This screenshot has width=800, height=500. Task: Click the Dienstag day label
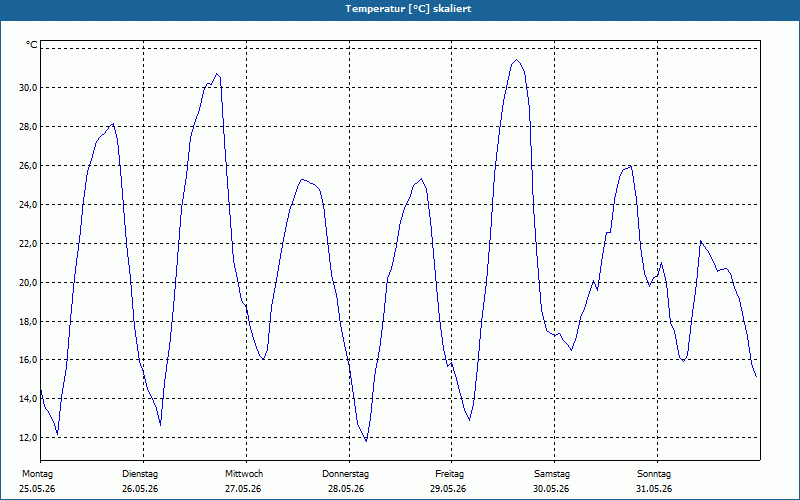(x=140, y=474)
